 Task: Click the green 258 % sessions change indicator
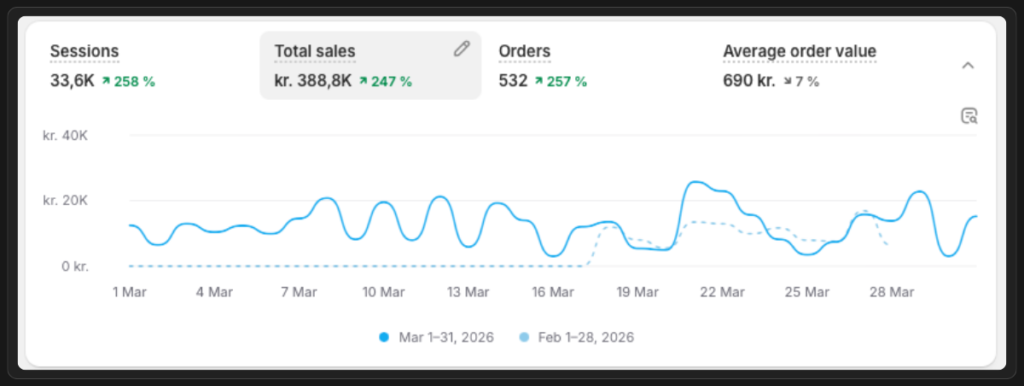click(128, 82)
